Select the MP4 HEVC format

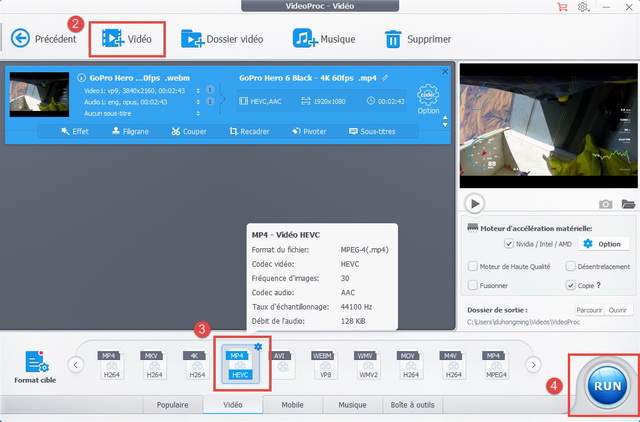click(x=240, y=364)
